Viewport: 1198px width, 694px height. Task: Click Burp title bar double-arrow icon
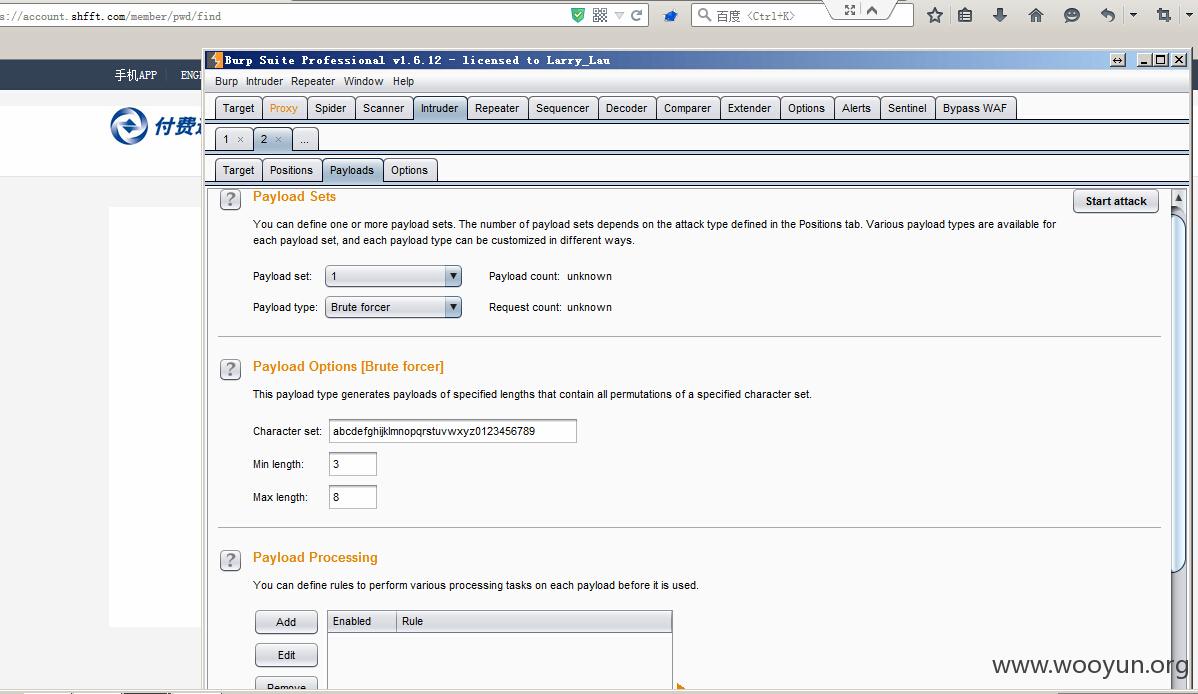pos(1118,60)
